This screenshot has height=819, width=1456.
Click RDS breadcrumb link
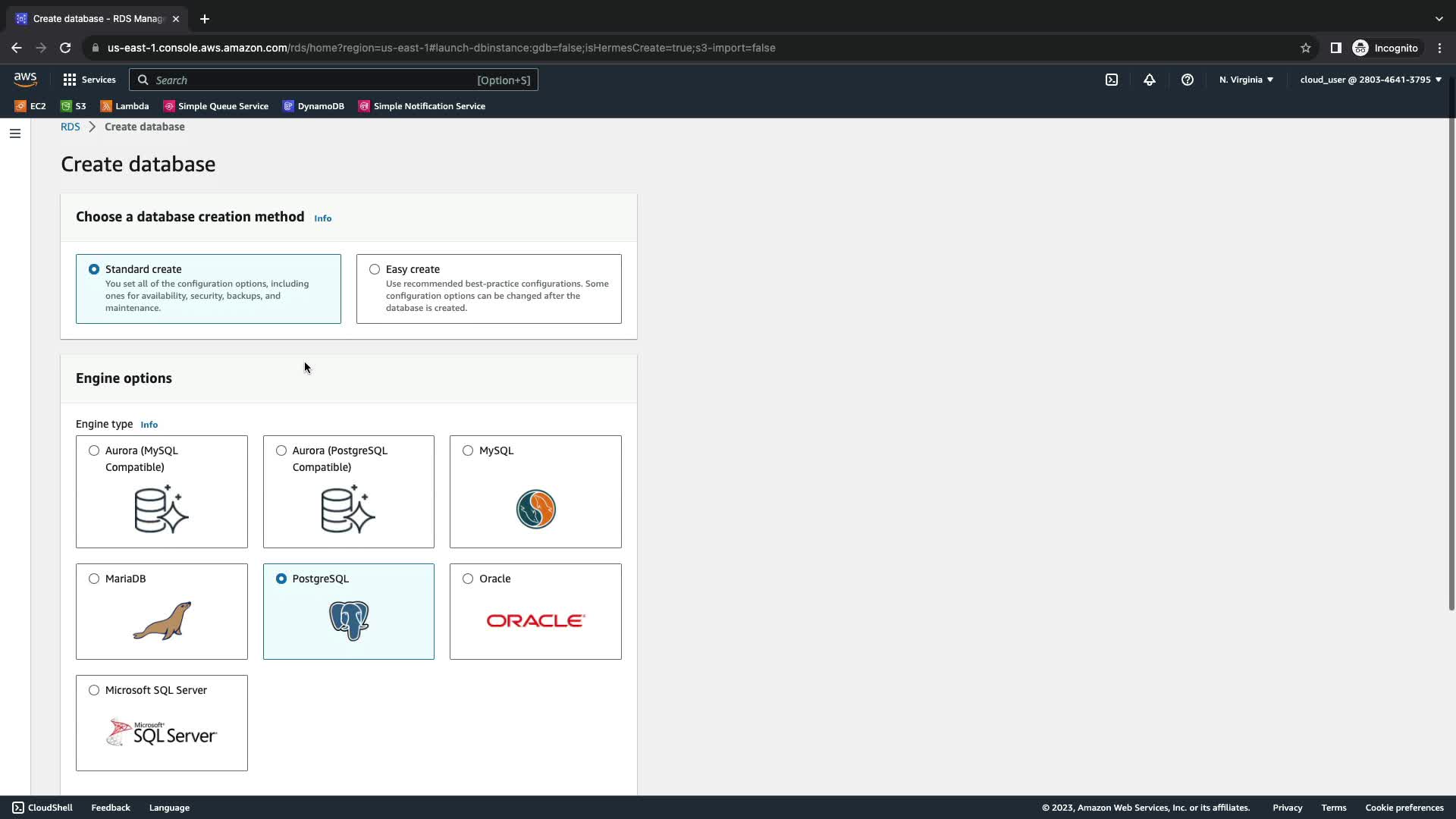point(70,127)
